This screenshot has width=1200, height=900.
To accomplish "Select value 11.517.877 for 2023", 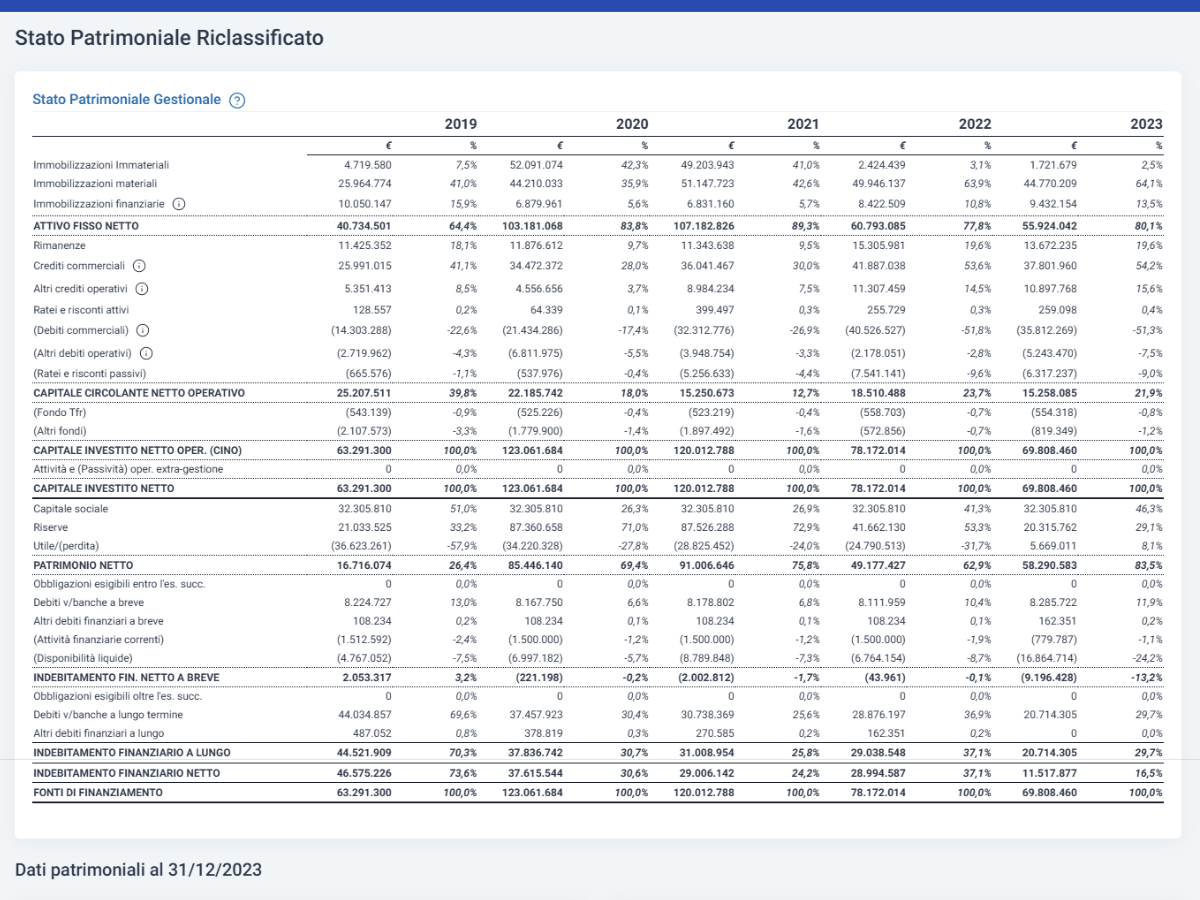I will pos(1049,773).
